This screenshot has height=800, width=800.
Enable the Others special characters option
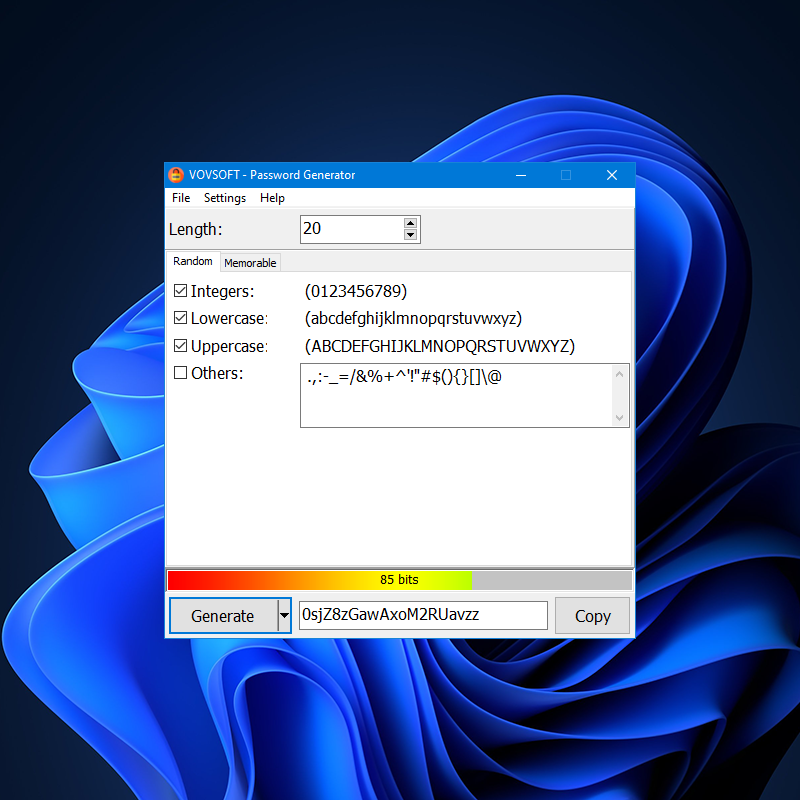pos(180,372)
